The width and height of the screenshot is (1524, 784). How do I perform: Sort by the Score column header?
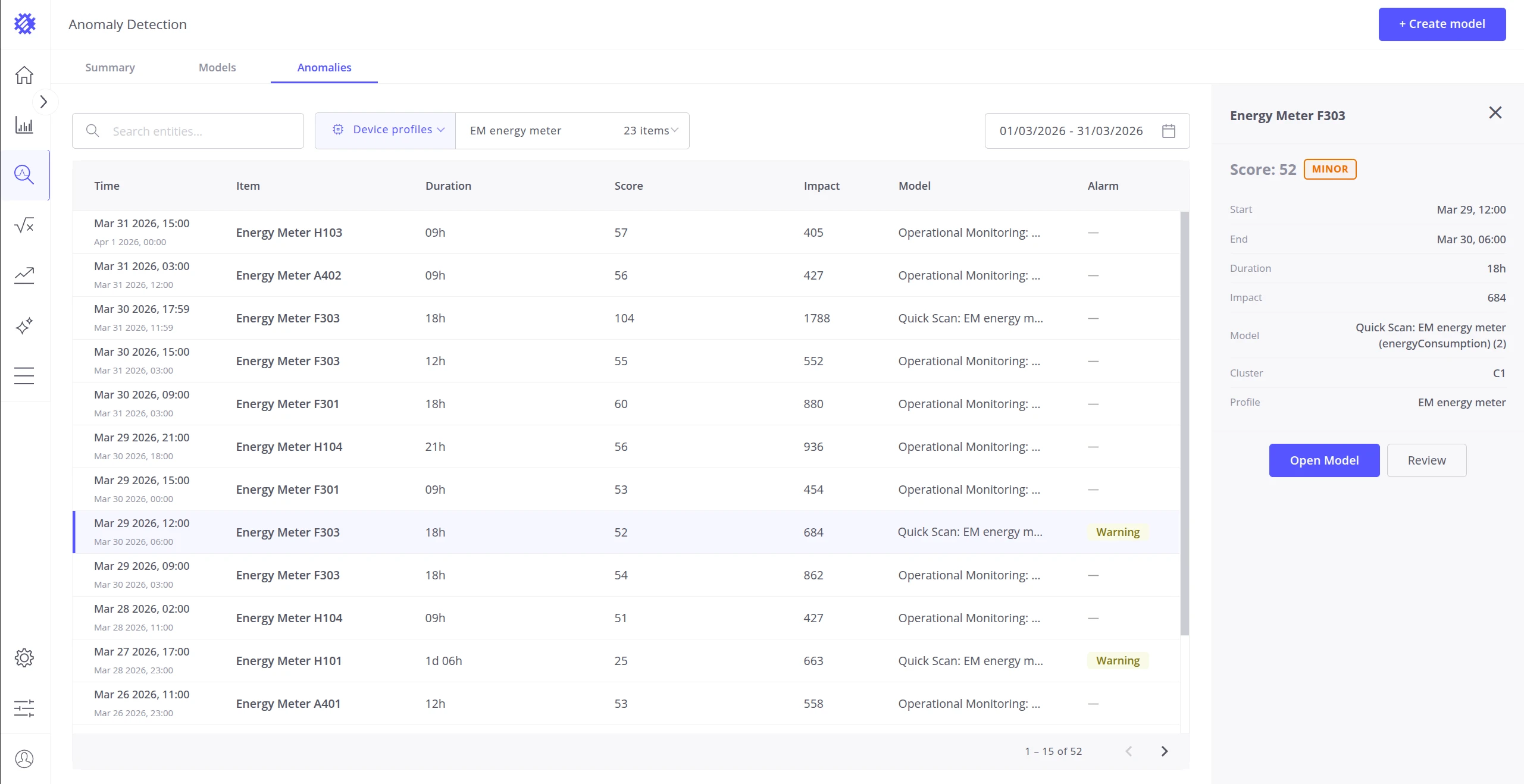[628, 186]
